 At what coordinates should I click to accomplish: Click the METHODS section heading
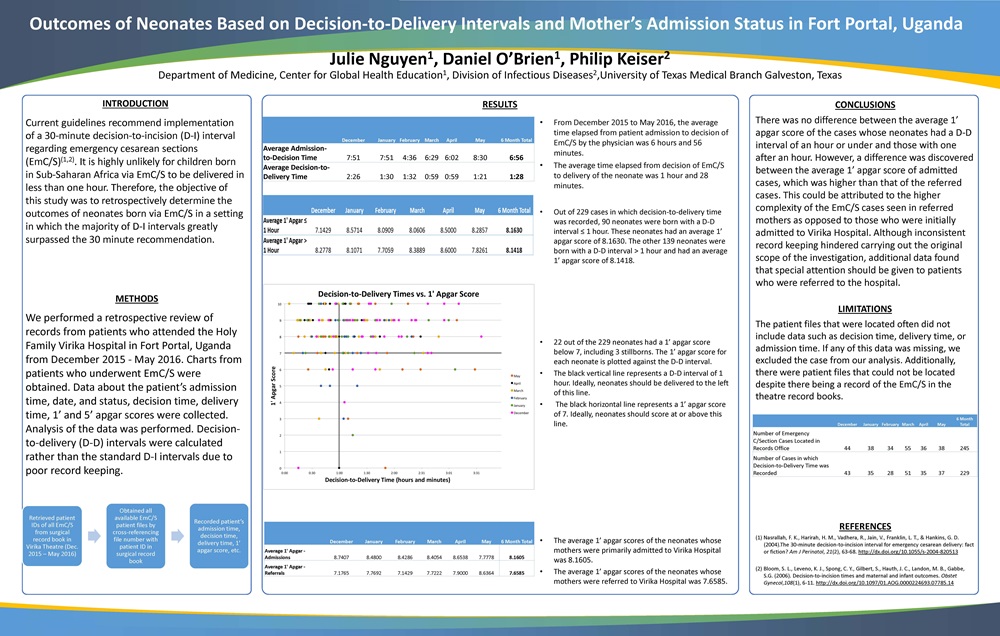pyautogui.click(x=136, y=298)
